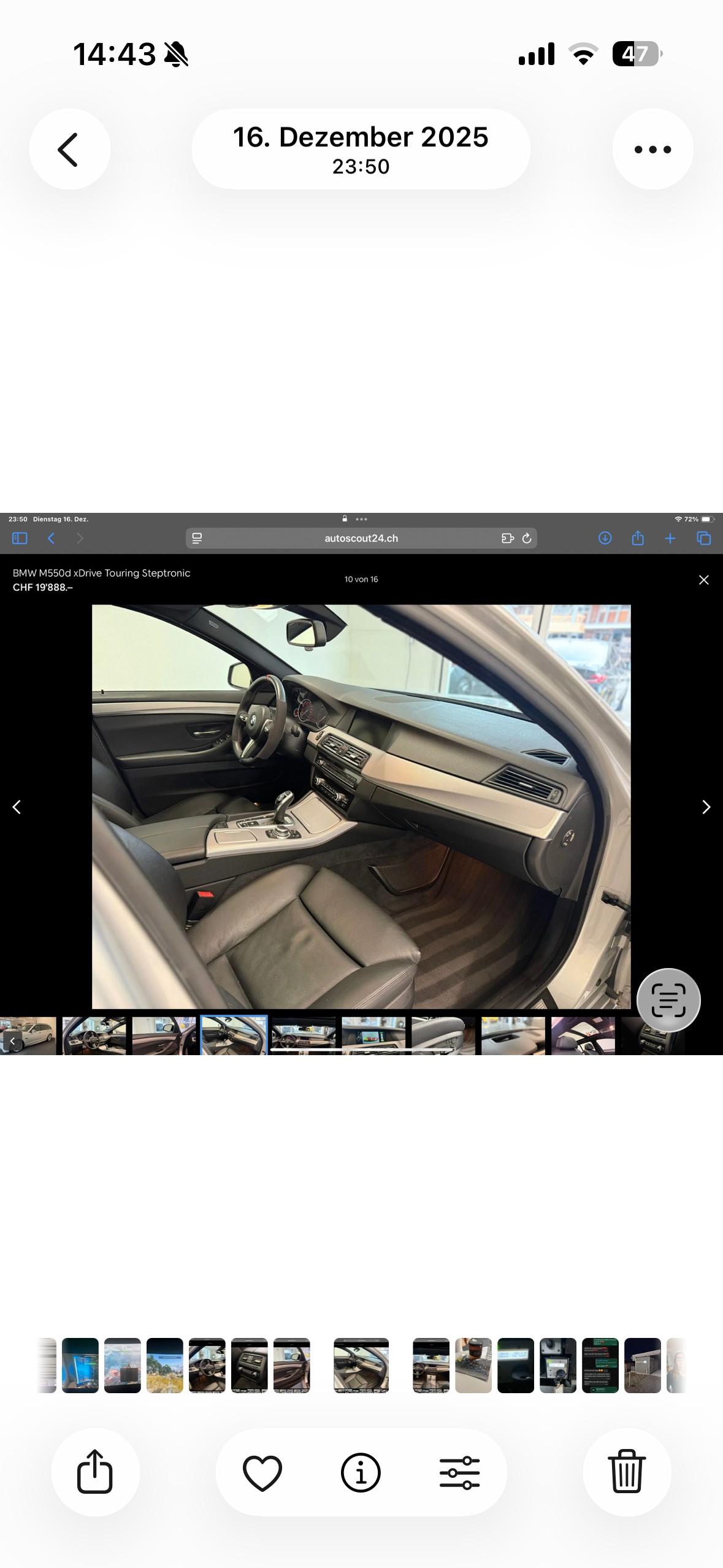Open the chat screenshot thumbnail in strip
Screen dimensions: 723x1568
600,1366
